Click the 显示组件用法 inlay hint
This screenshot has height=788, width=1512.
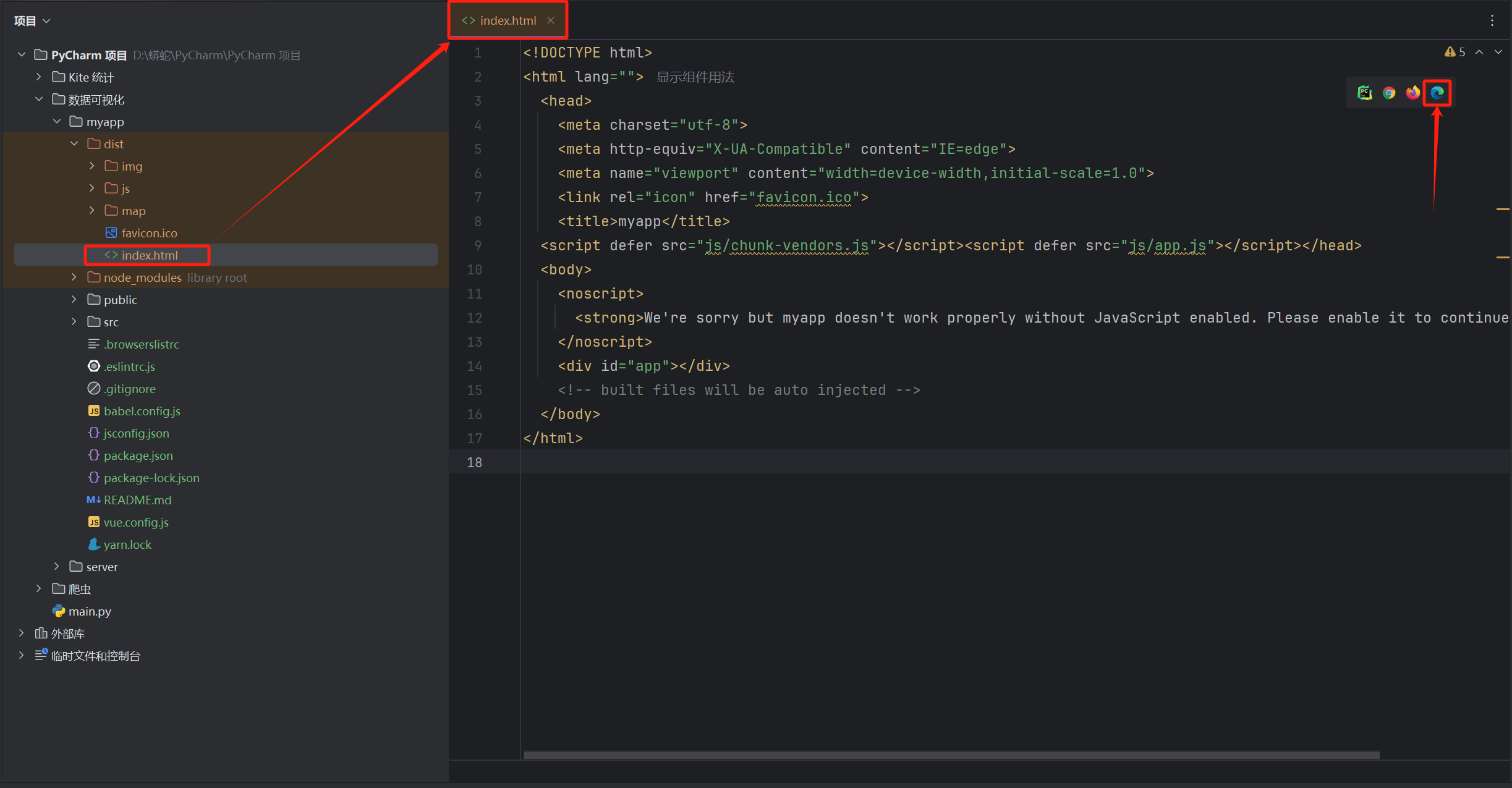(x=695, y=77)
